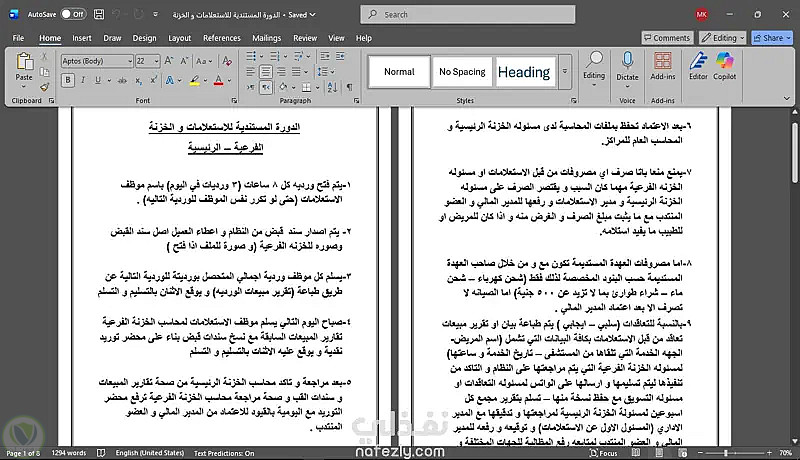Click the Copy icon in Clipboard group

click(x=44, y=72)
